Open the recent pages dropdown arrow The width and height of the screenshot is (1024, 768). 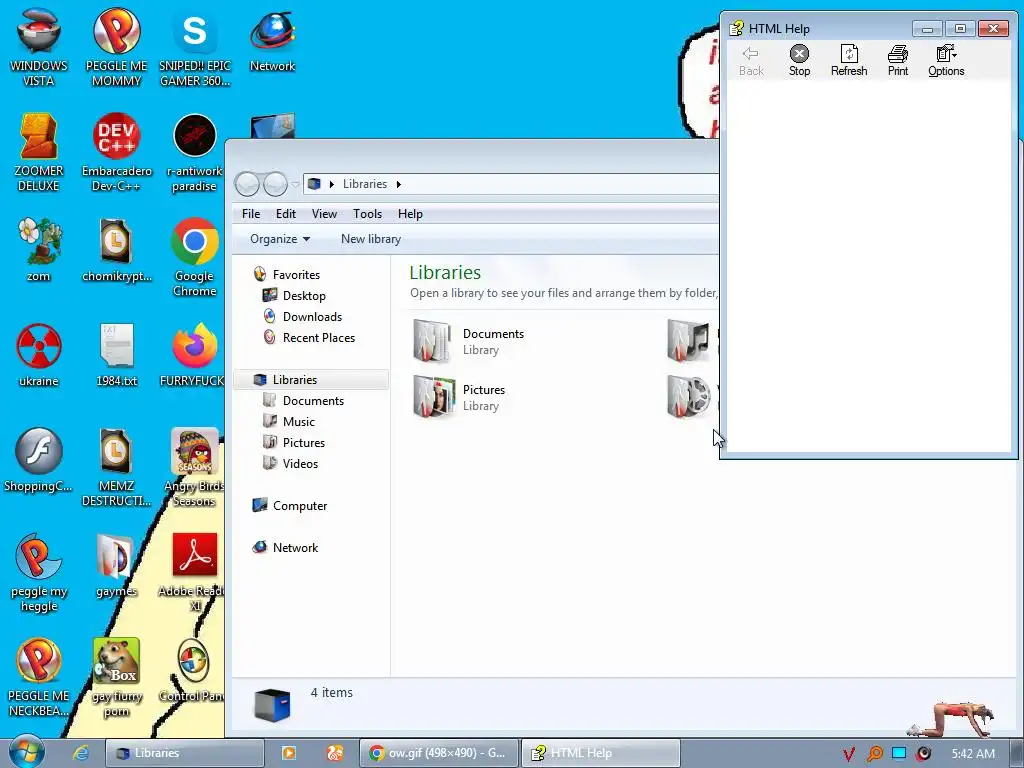295,185
